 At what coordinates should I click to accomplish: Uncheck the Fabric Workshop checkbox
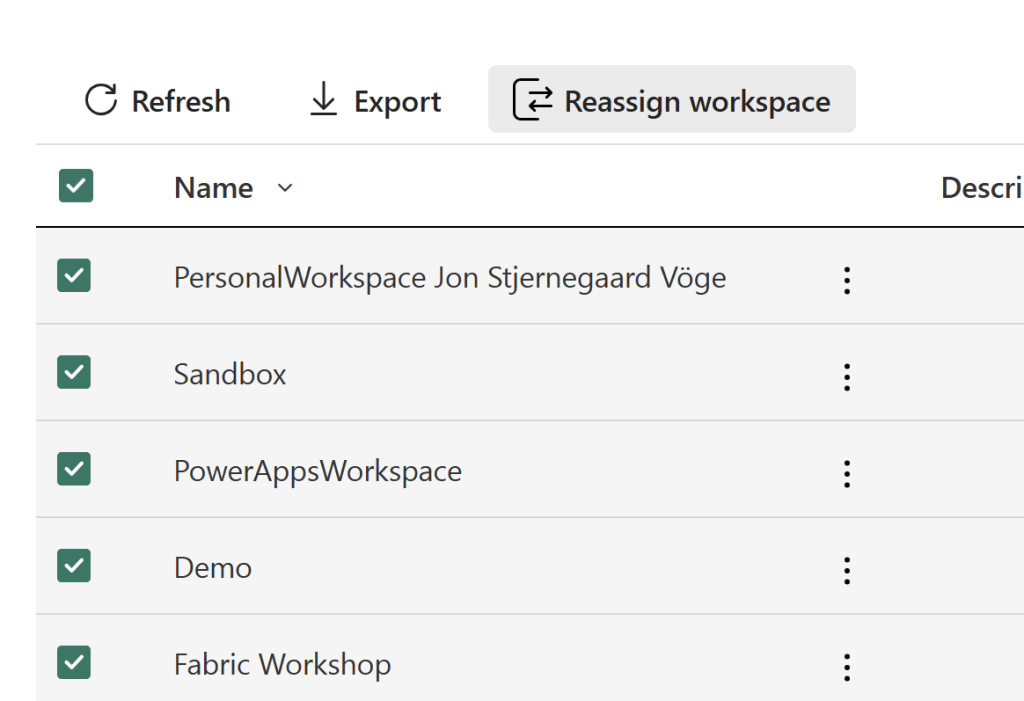[74, 662]
